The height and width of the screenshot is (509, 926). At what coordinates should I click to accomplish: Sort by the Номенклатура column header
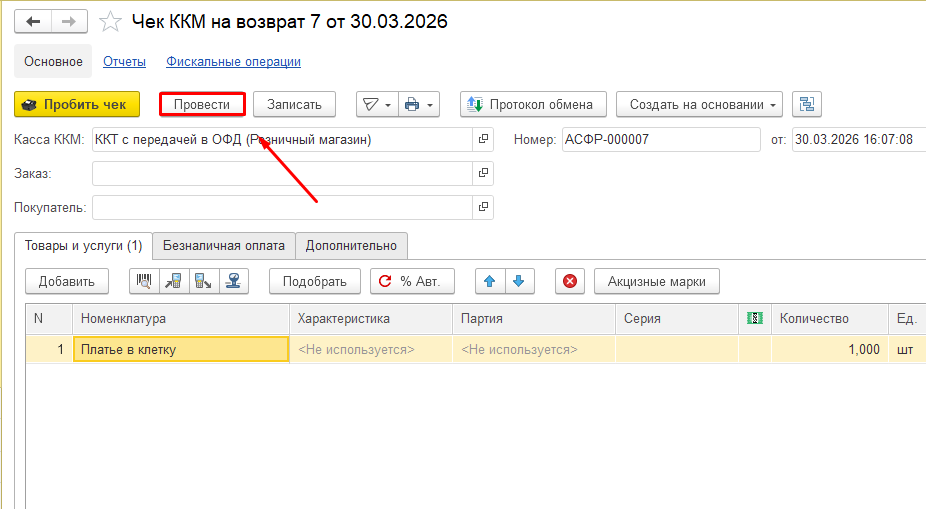[x=181, y=319]
